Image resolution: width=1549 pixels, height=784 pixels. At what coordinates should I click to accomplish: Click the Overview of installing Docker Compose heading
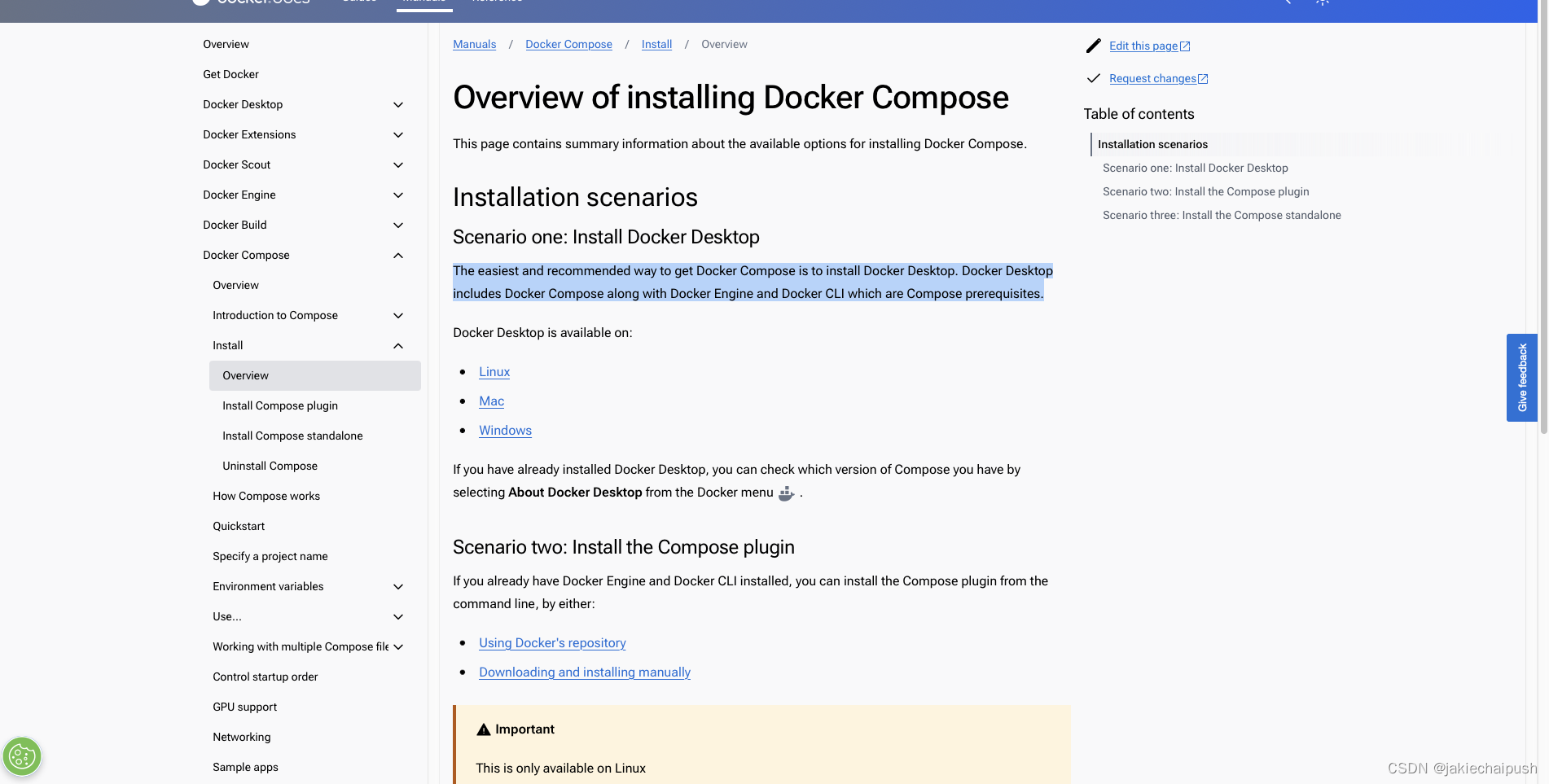731,98
